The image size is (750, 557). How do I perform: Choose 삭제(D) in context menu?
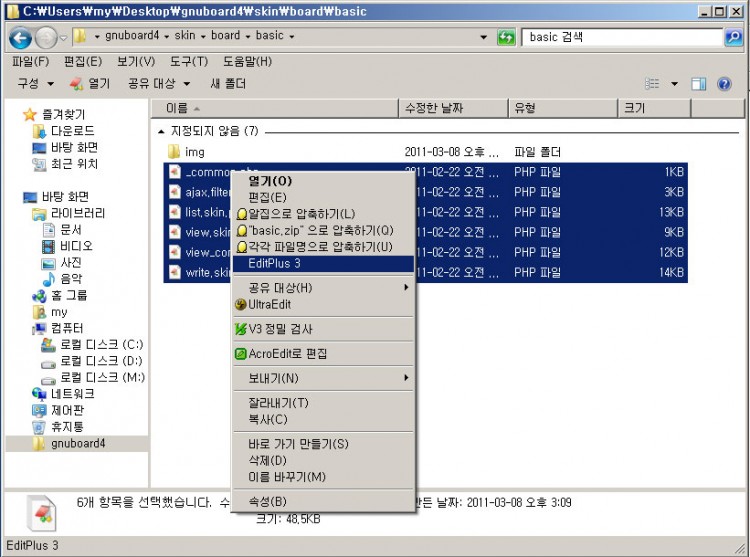(323, 460)
